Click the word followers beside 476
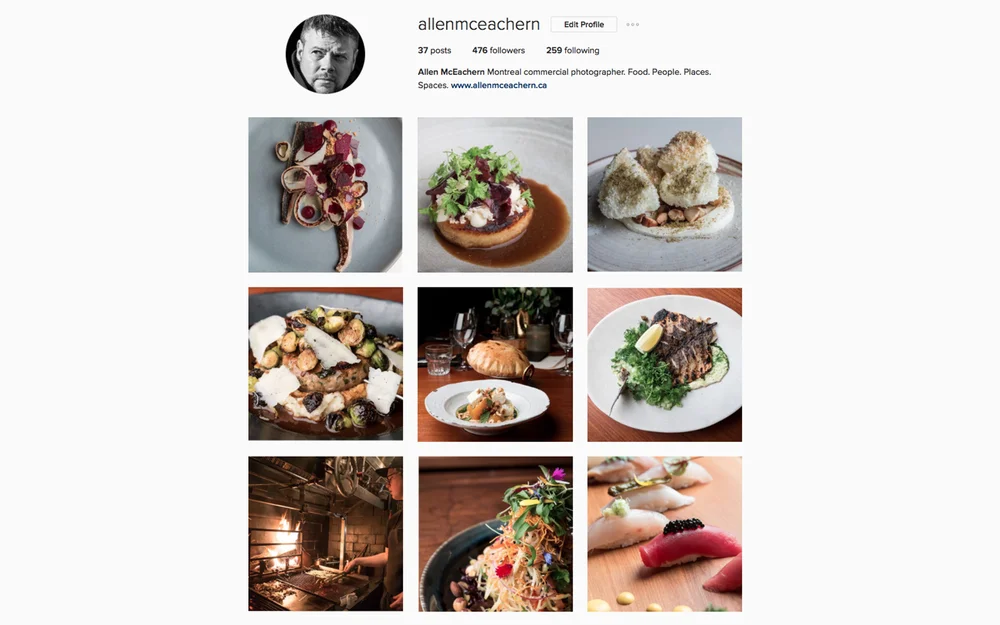This screenshot has height=625, width=1000. [x=507, y=50]
